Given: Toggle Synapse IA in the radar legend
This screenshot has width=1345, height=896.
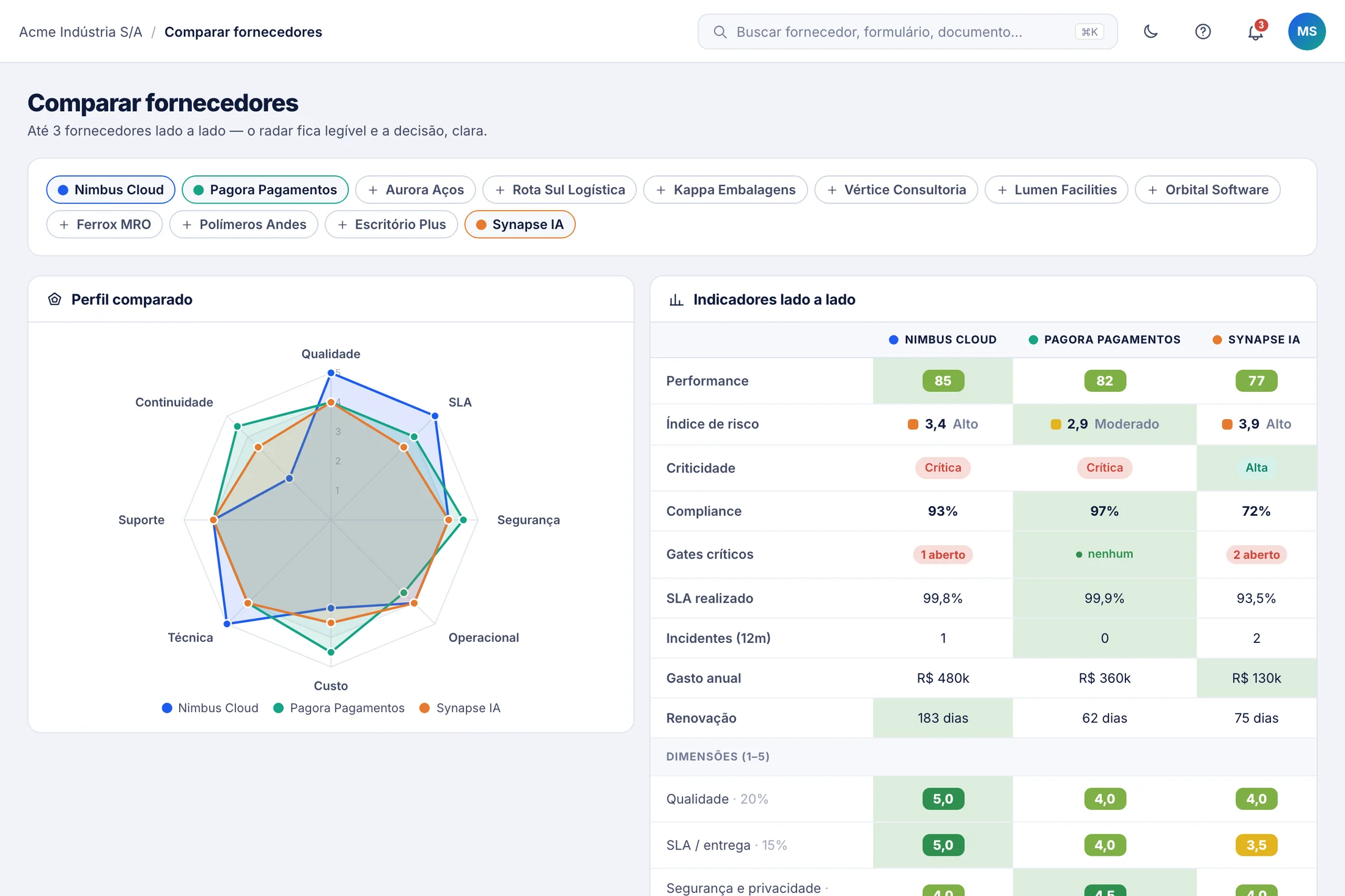Looking at the screenshot, I should pyautogui.click(x=460, y=708).
